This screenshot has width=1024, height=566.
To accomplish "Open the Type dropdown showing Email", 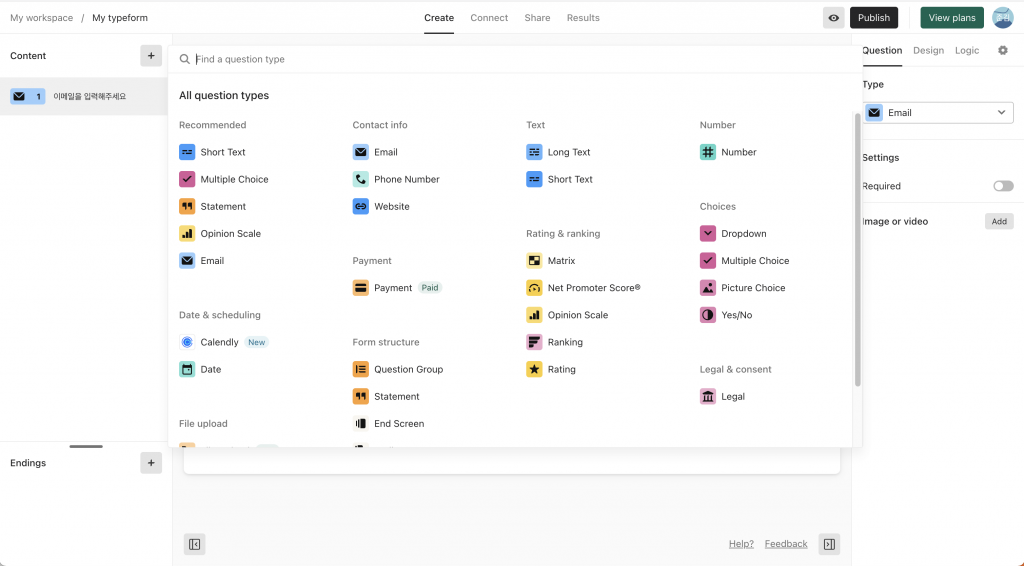I will point(938,113).
